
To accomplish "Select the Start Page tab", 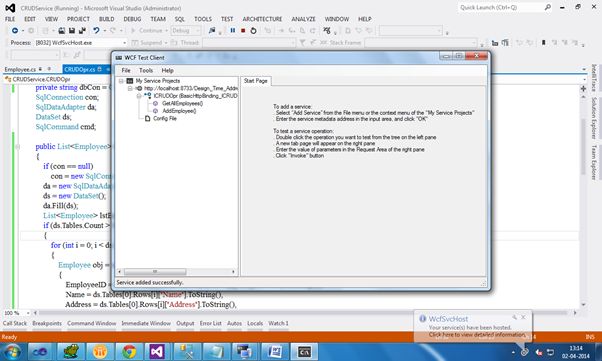I will click(255, 81).
